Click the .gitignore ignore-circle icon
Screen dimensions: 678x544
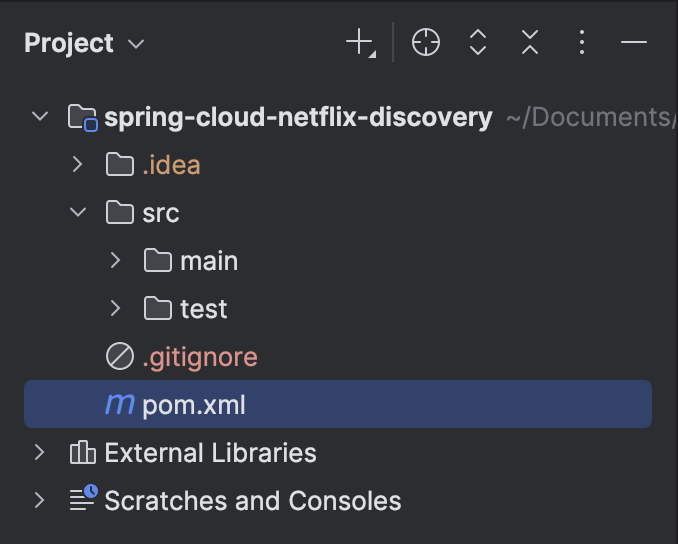click(120, 356)
